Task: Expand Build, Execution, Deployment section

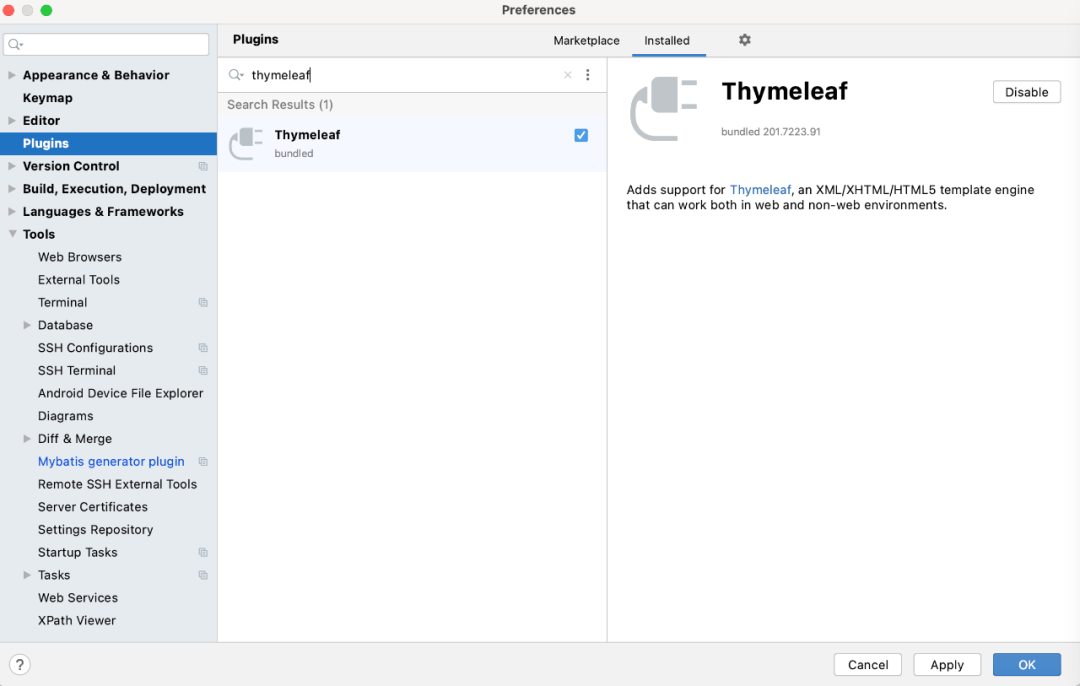Action: click(12, 189)
